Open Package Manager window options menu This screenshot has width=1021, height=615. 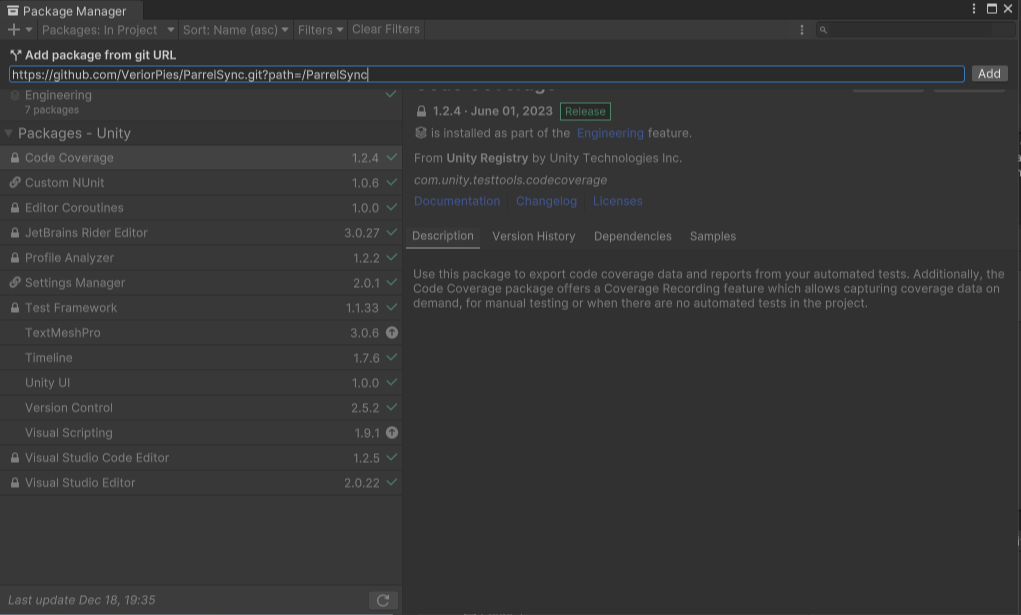pos(973,8)
